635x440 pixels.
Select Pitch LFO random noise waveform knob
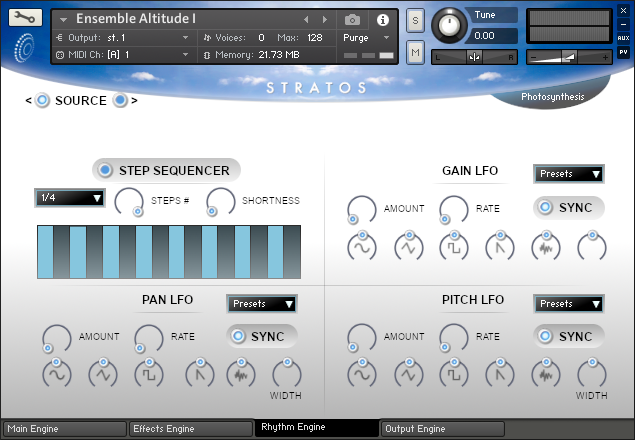546,373
